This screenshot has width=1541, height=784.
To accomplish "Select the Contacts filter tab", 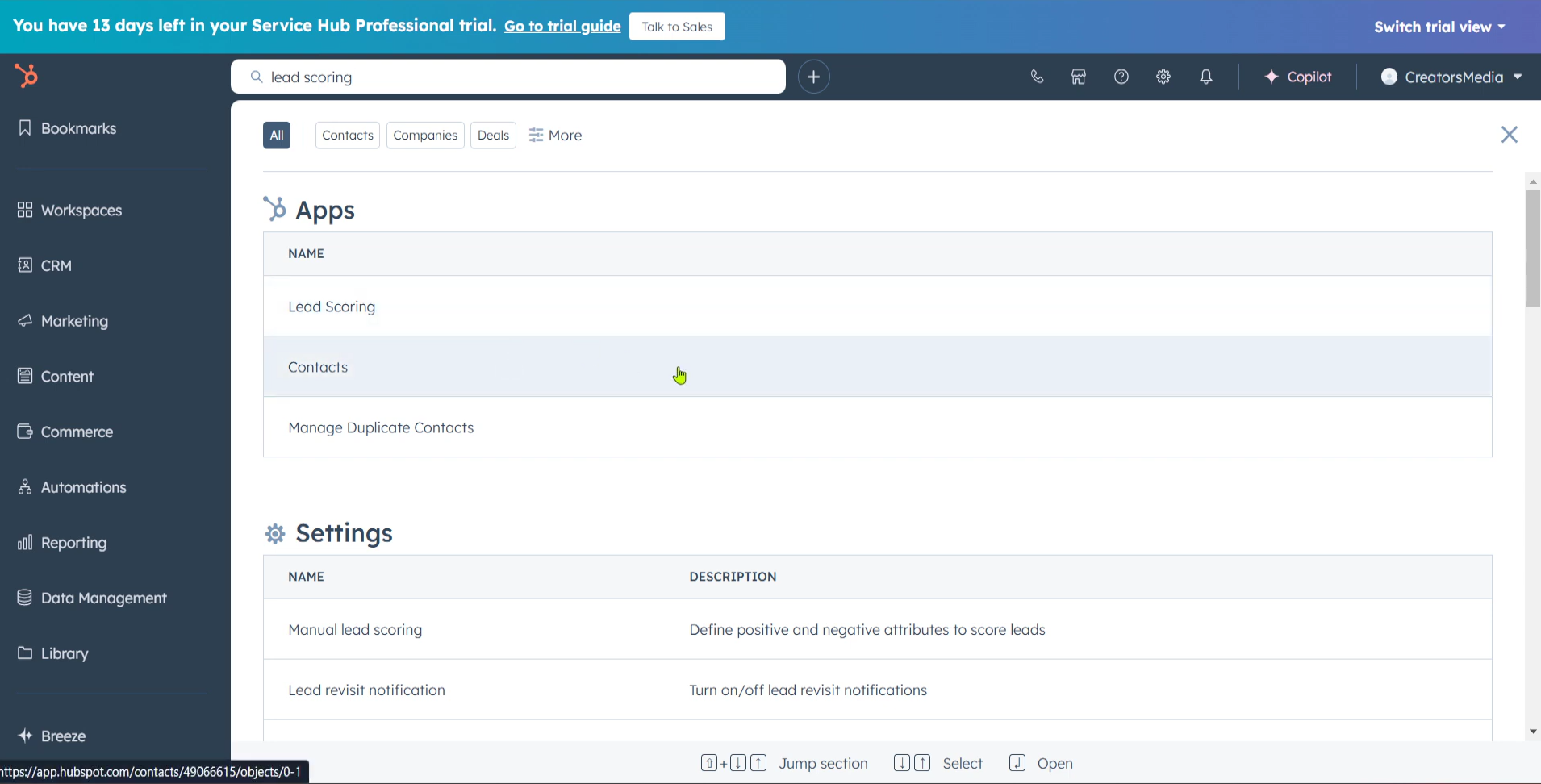I will coord(347,136).
